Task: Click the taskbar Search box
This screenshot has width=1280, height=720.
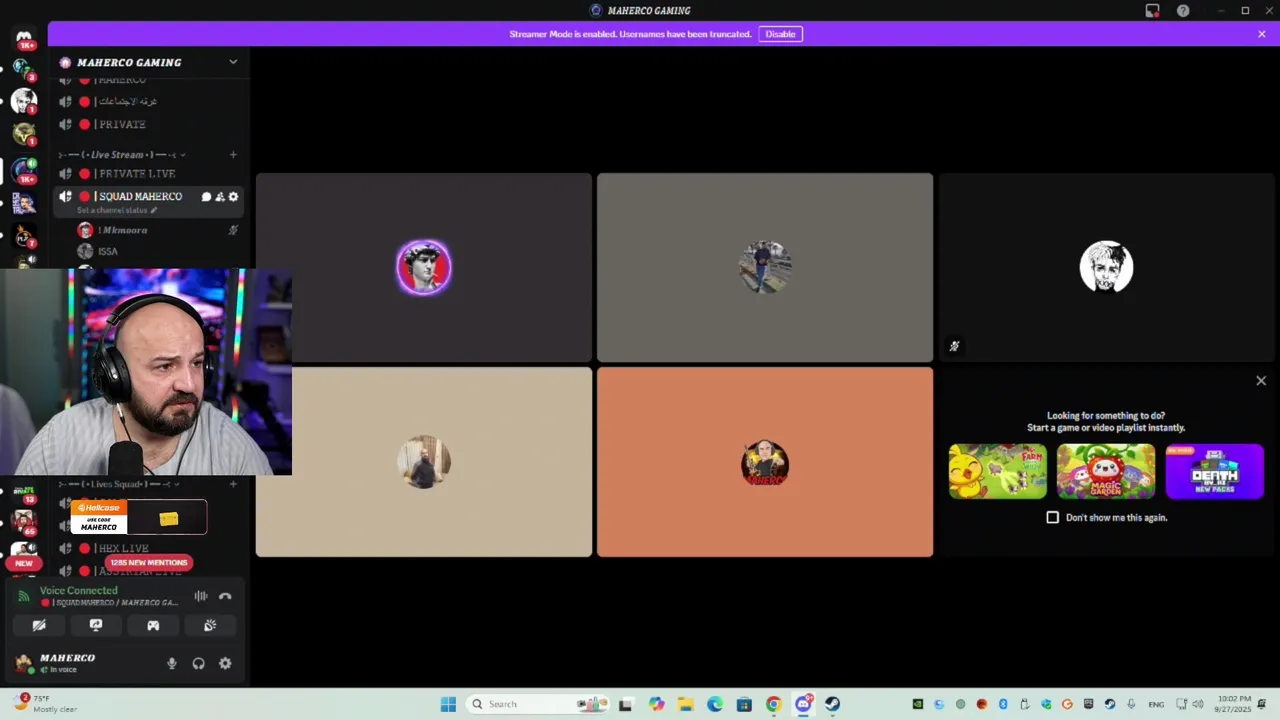Action: pos(538,704)
